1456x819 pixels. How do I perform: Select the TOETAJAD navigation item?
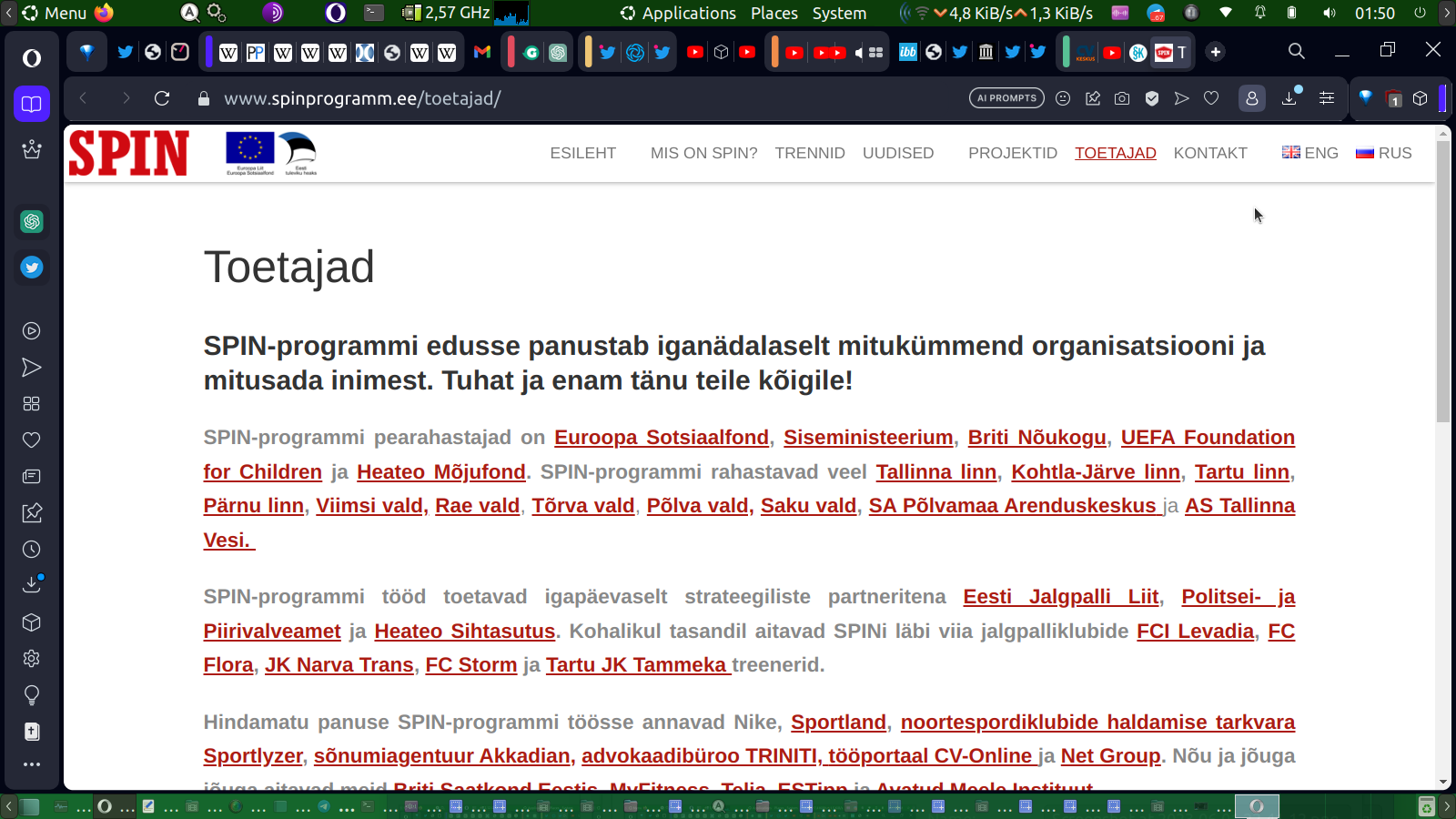[1116, 153]
